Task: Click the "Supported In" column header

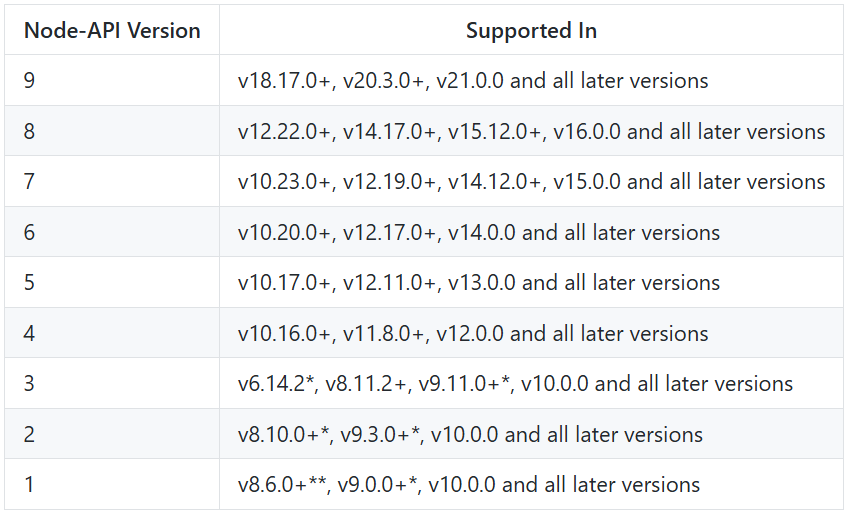Action: 531,30
